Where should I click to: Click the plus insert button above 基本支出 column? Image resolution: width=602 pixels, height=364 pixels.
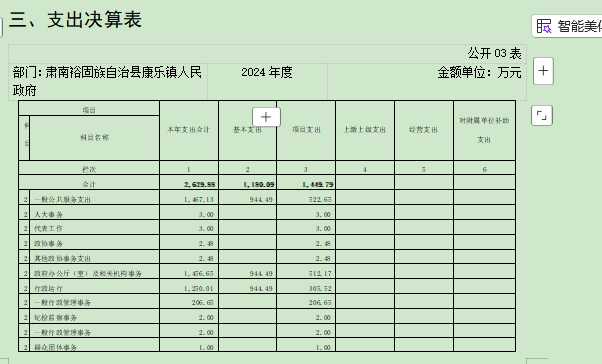click(x=266, y=117)
